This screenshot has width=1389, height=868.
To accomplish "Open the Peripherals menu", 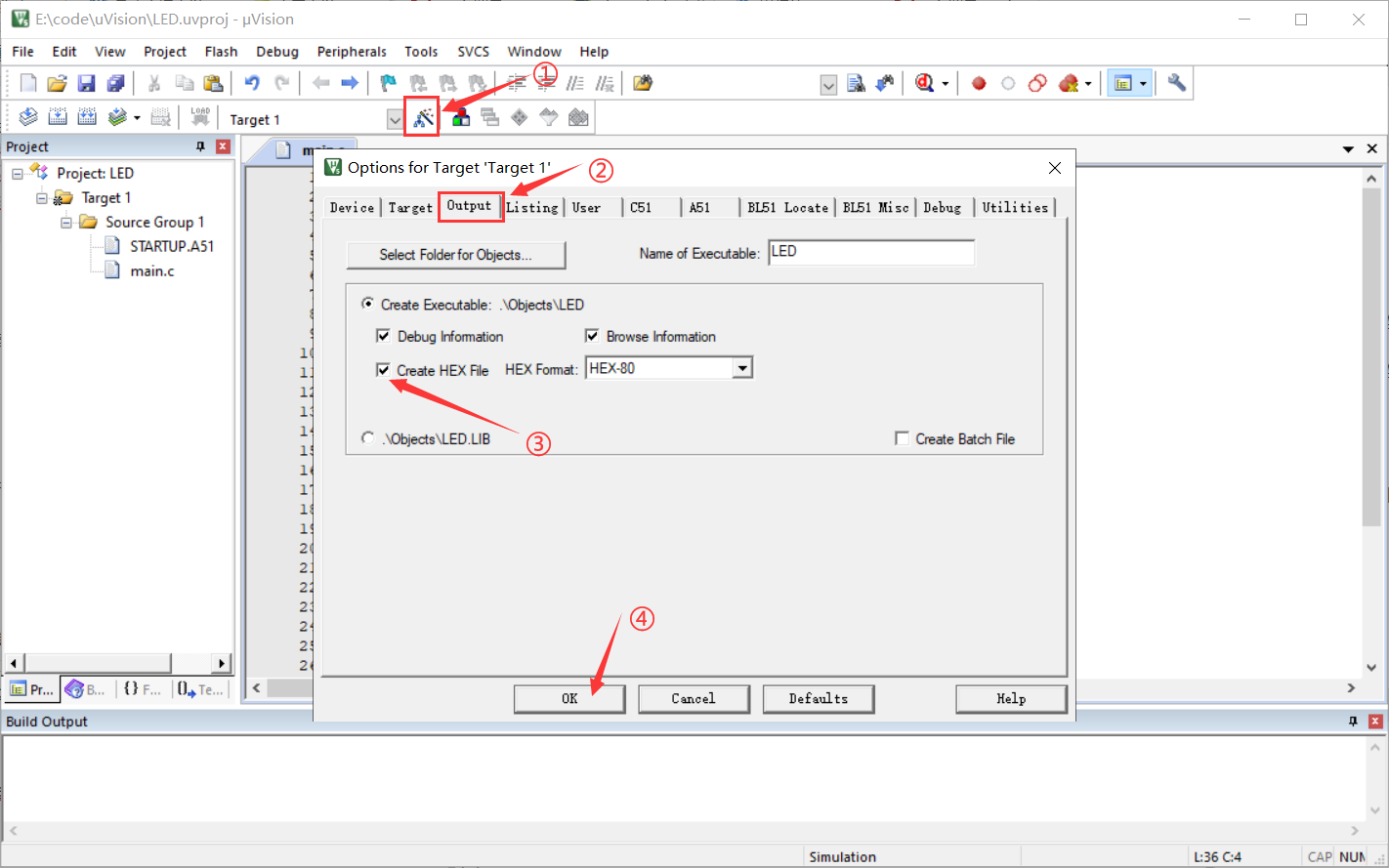I will [352, 52].
